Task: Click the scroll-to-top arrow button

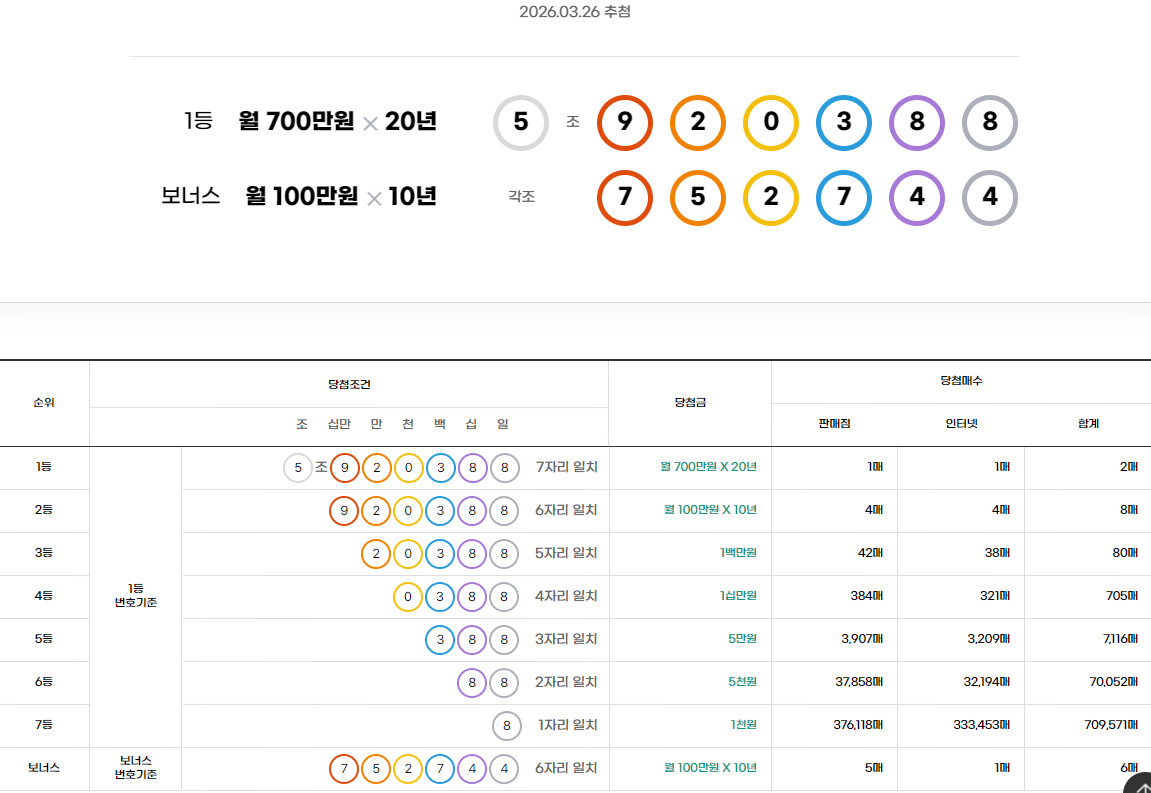Action: 1137,783
